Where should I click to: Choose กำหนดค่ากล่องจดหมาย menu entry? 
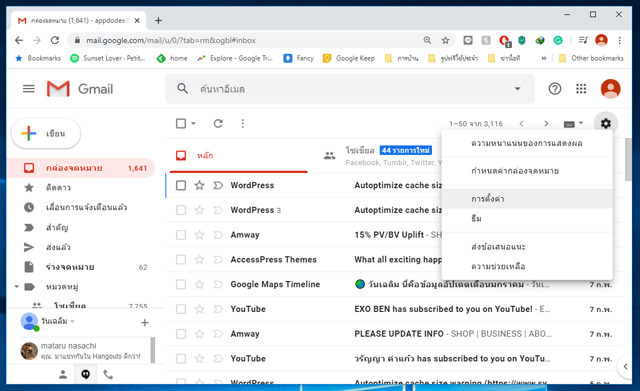click(x=527, y=171)
